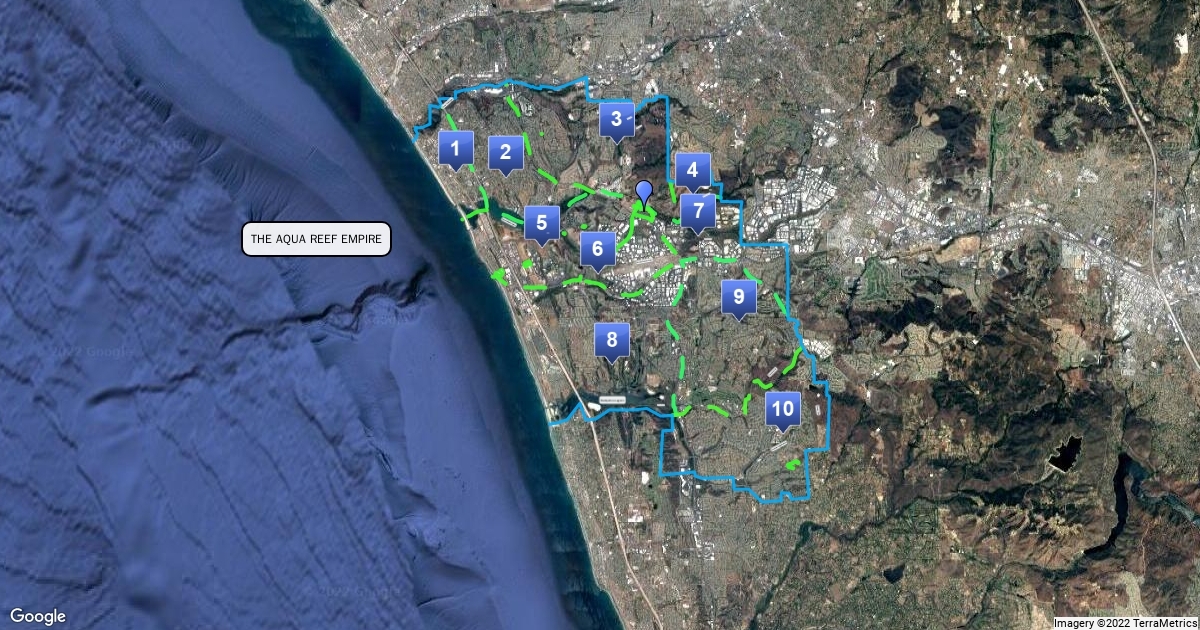The image size is (1200, 630).
Task: Click the blue teardrop location pin
Action: (645, 193)
